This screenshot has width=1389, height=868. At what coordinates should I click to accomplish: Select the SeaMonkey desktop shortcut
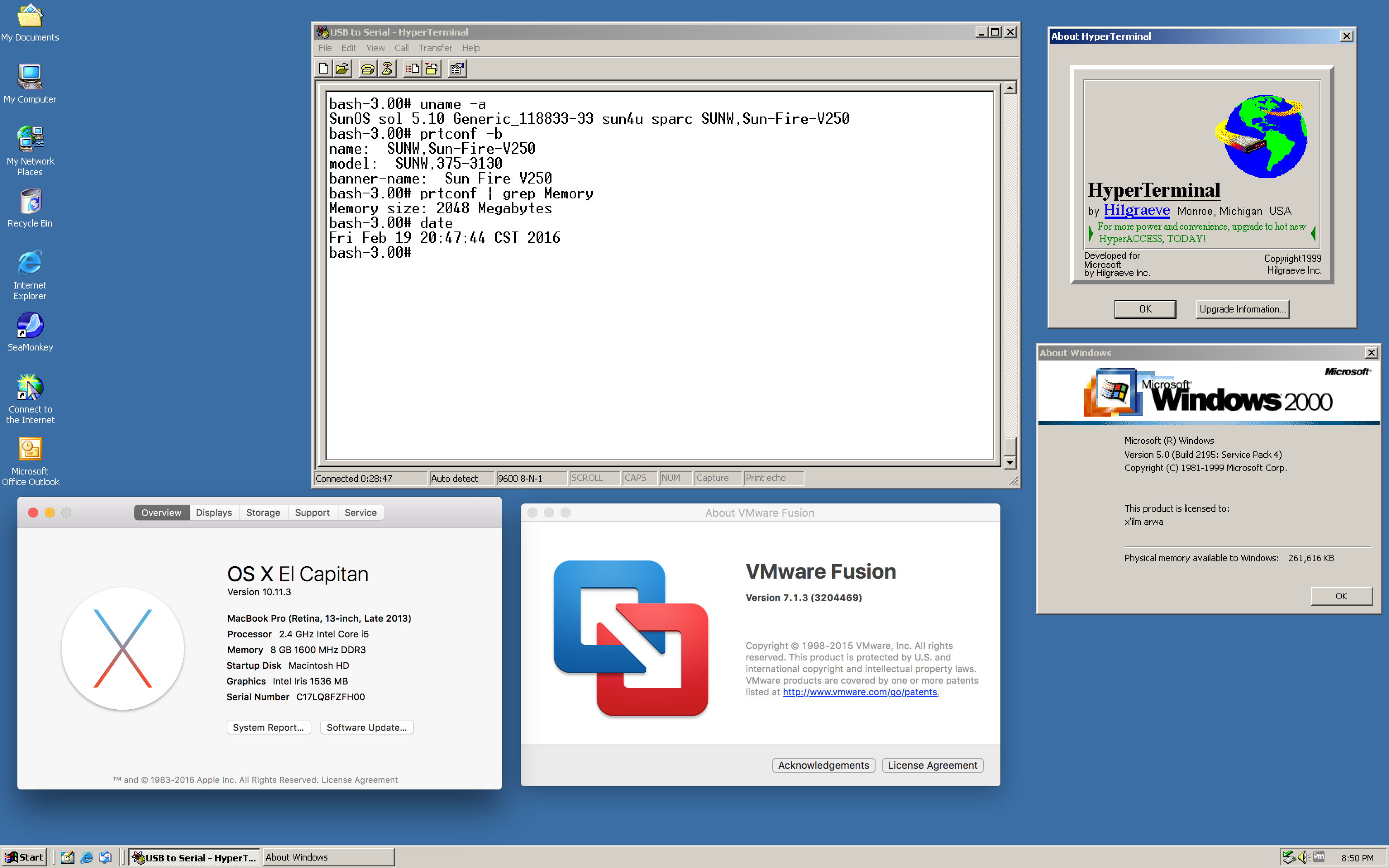pyautogui.click(x=30, y=332)
